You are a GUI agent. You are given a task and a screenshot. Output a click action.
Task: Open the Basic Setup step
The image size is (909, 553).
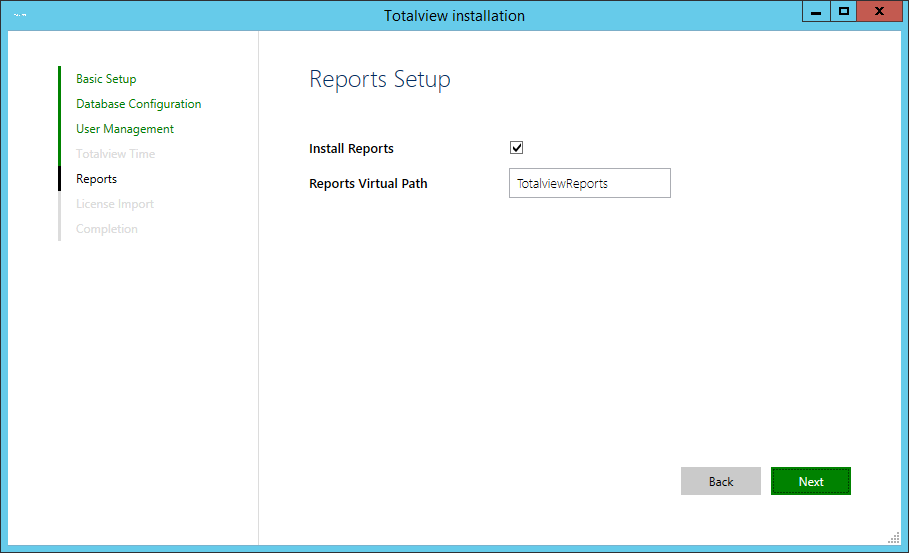106,79
